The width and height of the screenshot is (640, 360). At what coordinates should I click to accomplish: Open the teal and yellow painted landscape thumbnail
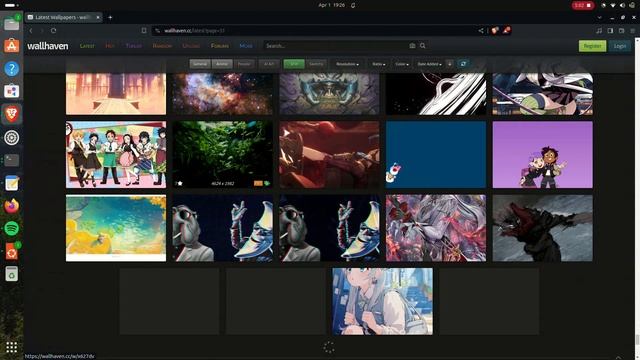coord(116,228)
